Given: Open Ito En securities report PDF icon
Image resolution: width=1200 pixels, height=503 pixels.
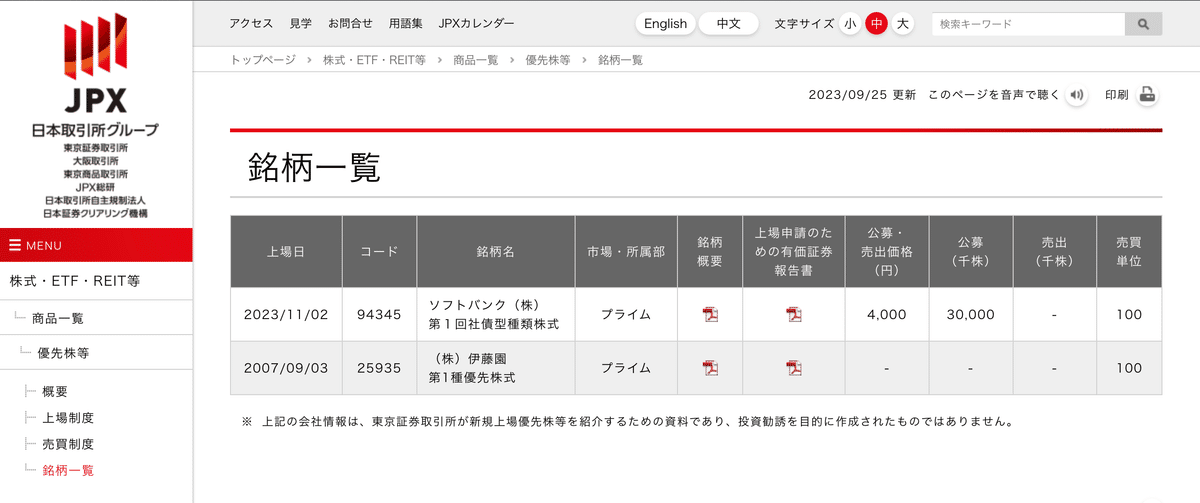Looking at the screenshot, I should coord(793,368).
